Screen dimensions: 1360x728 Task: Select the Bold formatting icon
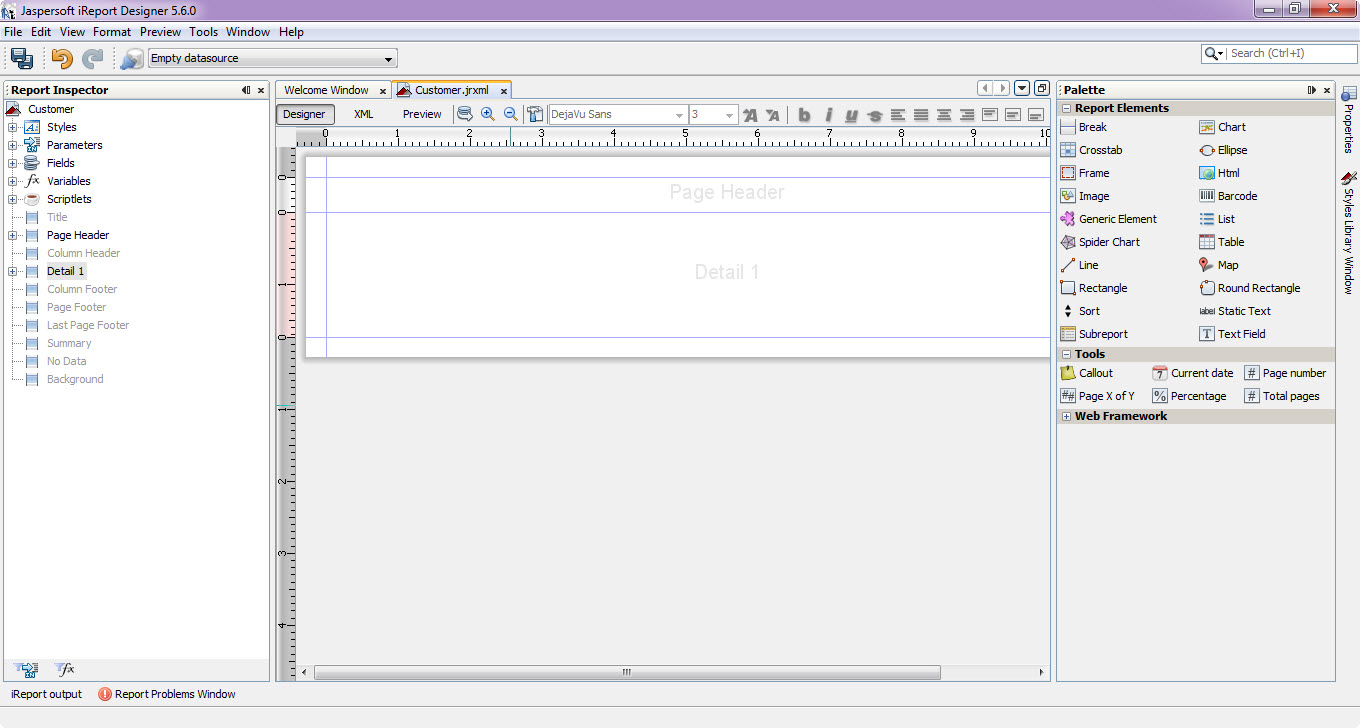point(804,114)
